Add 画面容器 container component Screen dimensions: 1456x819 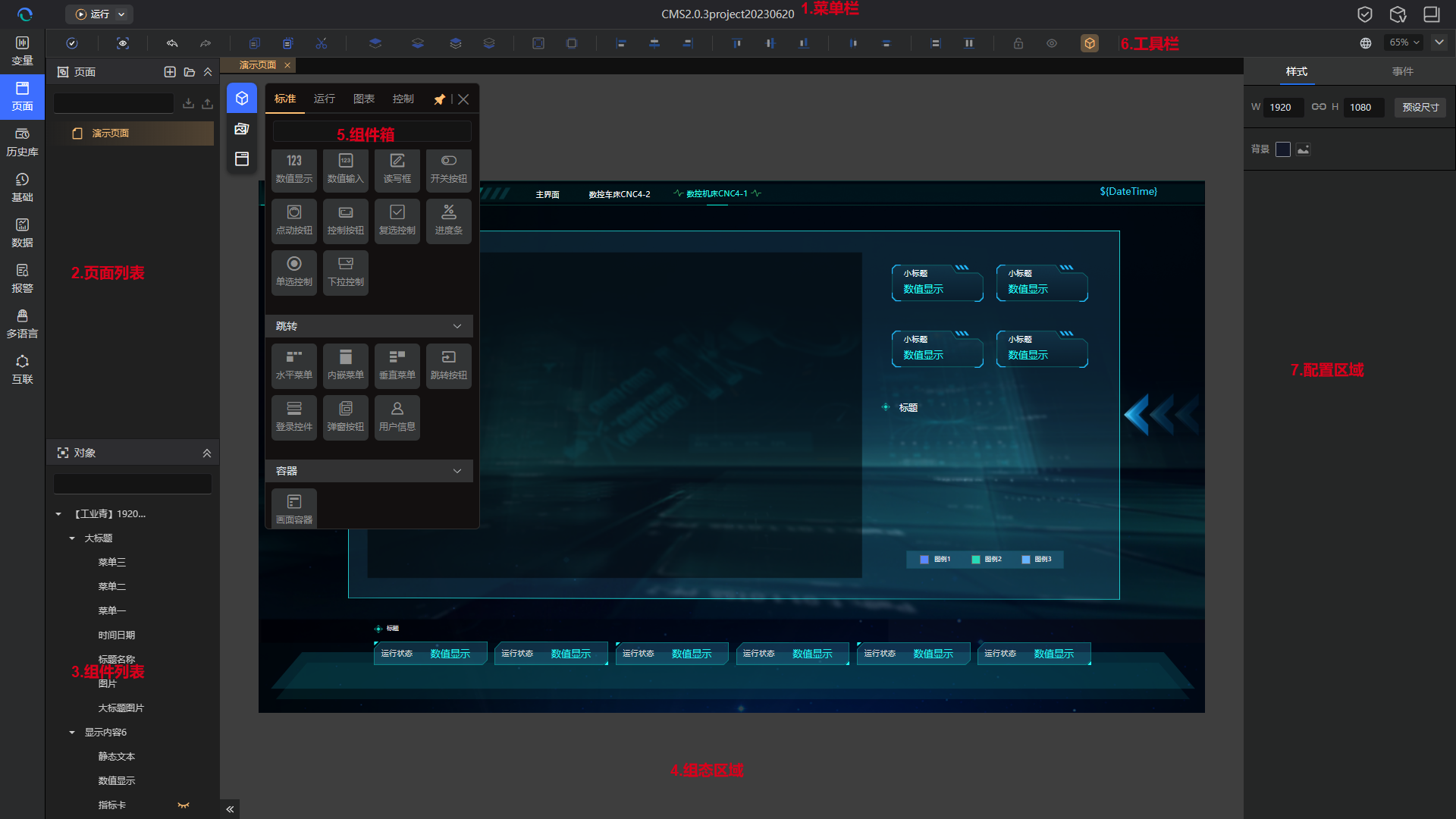(x=294, y=508)
